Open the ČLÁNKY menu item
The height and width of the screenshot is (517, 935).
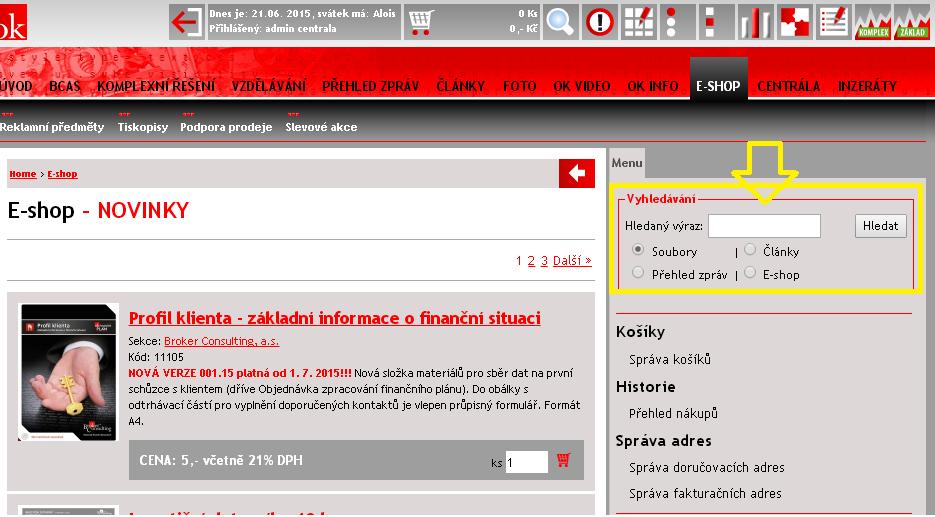click(460, 86)
